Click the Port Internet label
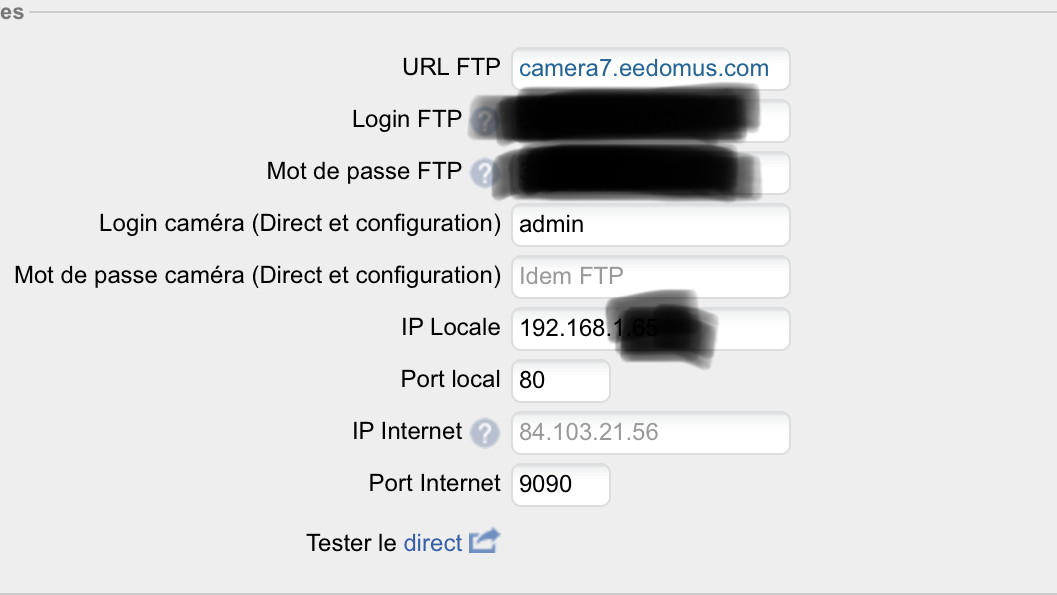Image resolution: width=1057 pixels, height=595 pixels. coord(435,483)
